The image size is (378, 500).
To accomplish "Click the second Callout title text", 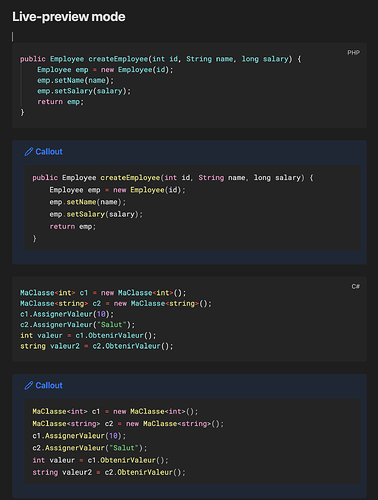I will pyautogui.click(x=49, y=385).
